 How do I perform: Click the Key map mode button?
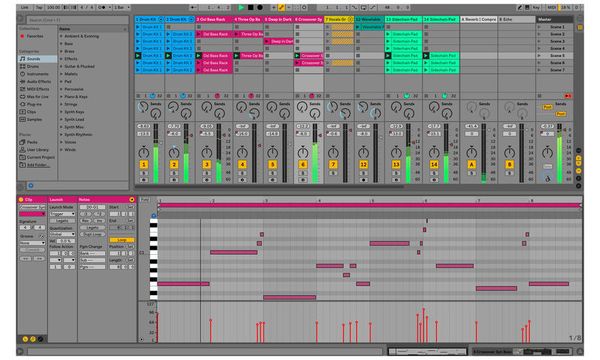(536, 7)
